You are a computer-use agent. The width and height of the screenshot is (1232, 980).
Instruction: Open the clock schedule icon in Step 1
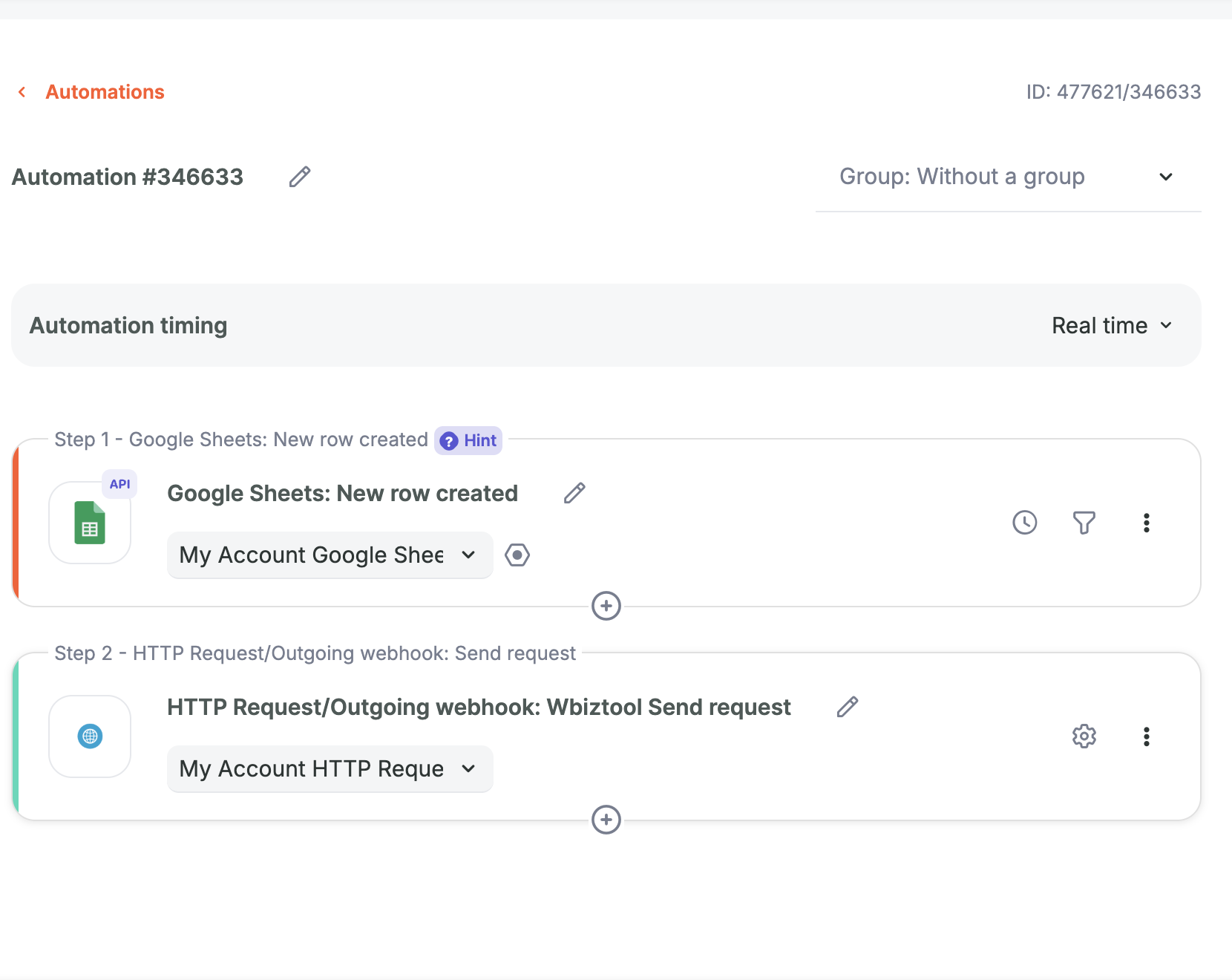(1025, 523)
